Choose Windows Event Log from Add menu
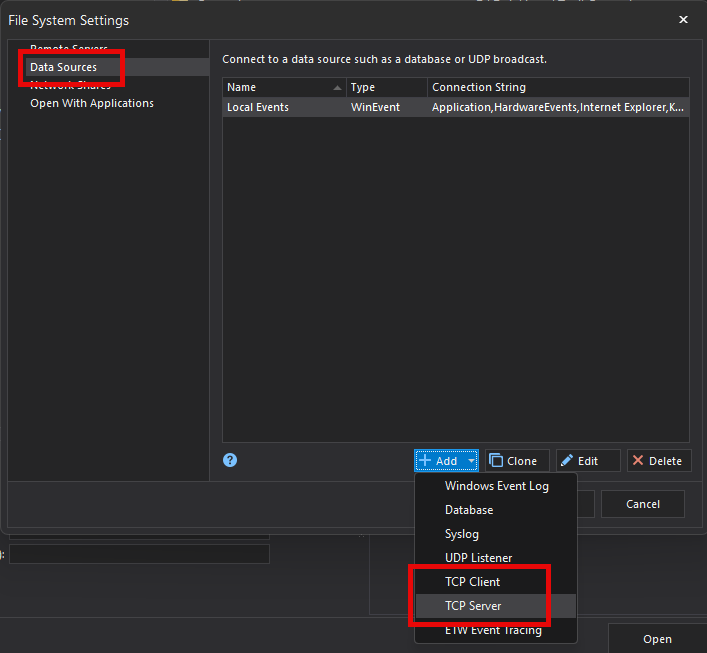Image resolution: width=707 pixels, height=653 pixels. click(496, 486)
